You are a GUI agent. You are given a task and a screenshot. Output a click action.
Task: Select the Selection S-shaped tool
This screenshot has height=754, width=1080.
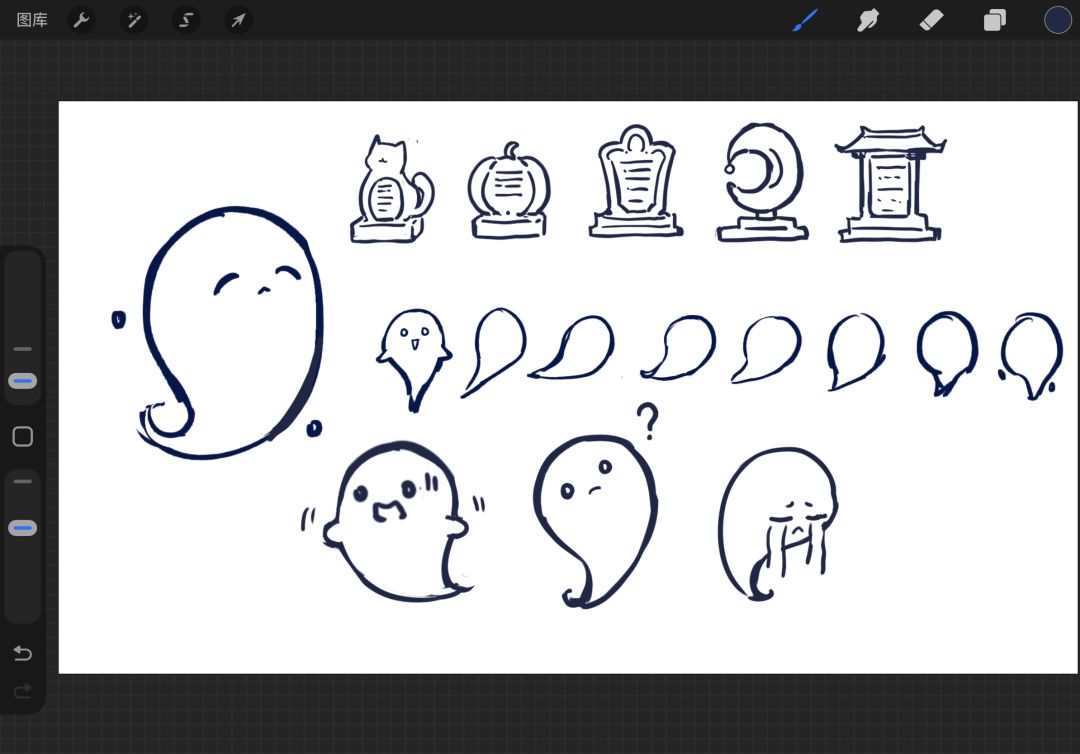[x=186, y=20]
